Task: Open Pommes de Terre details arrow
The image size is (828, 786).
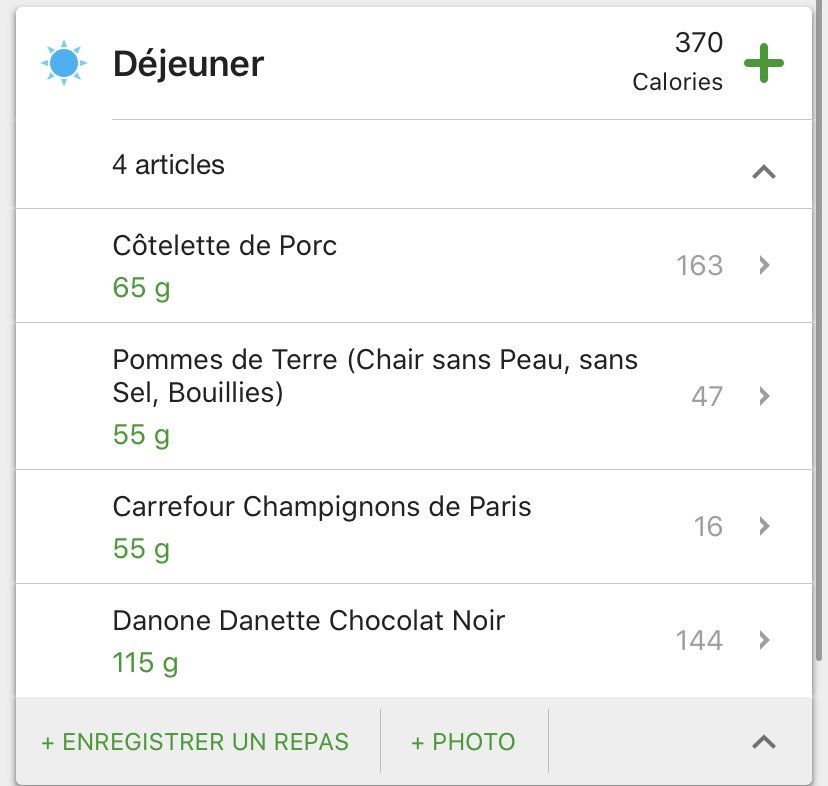Action: coord(764,396)
